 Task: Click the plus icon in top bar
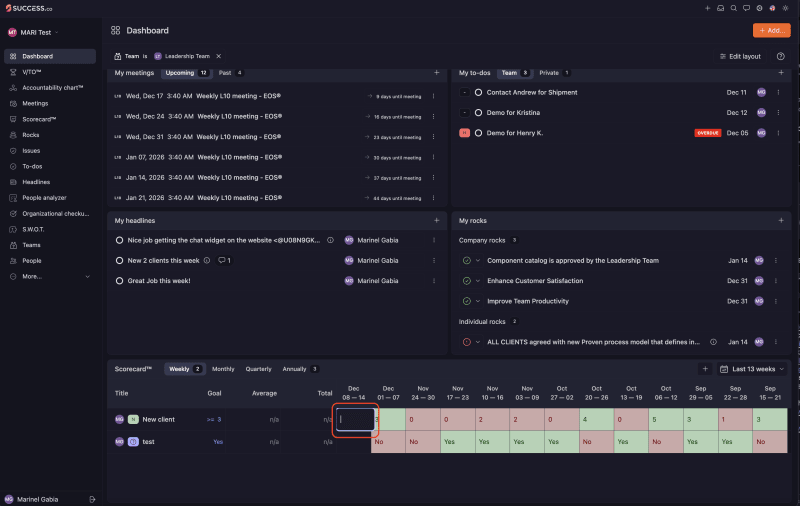708,8
